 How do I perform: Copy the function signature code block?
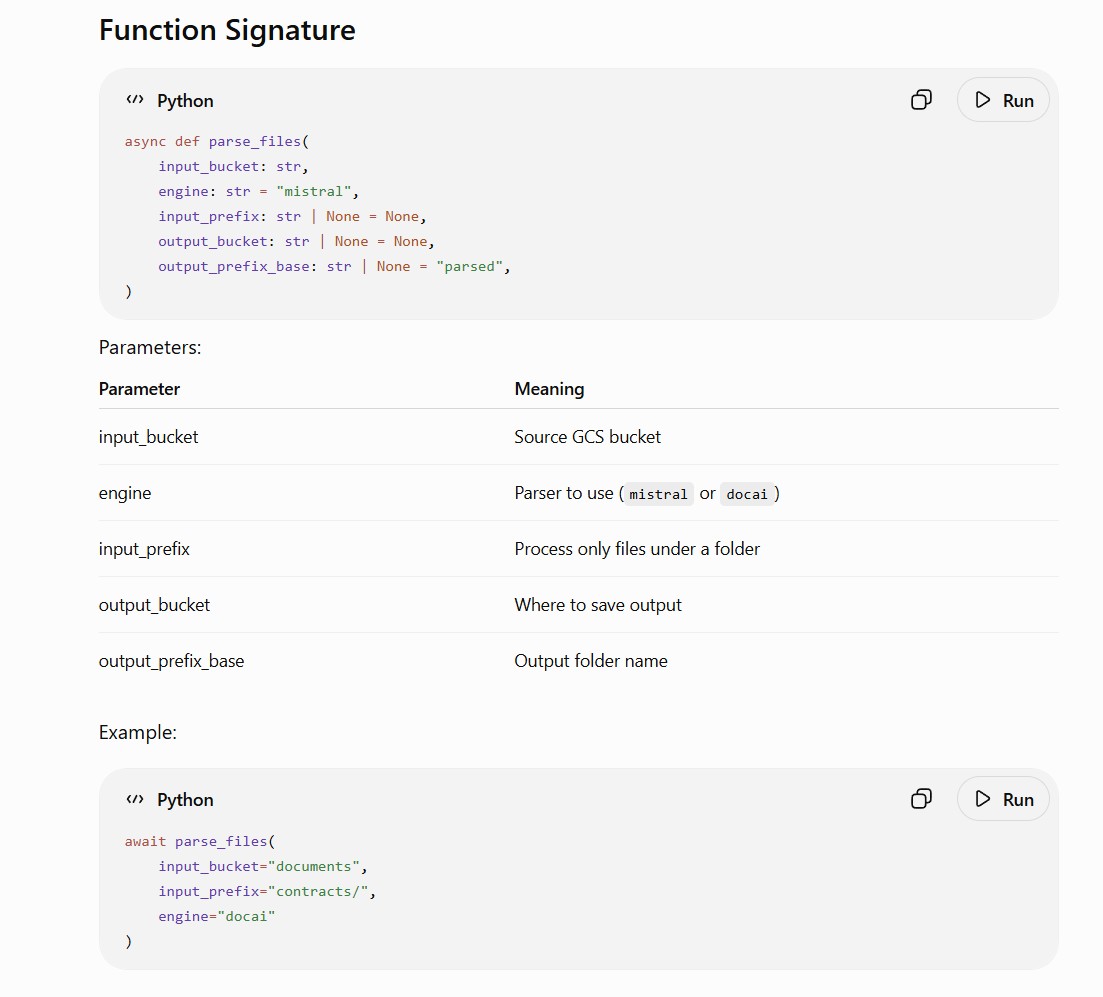coord(921,100)
